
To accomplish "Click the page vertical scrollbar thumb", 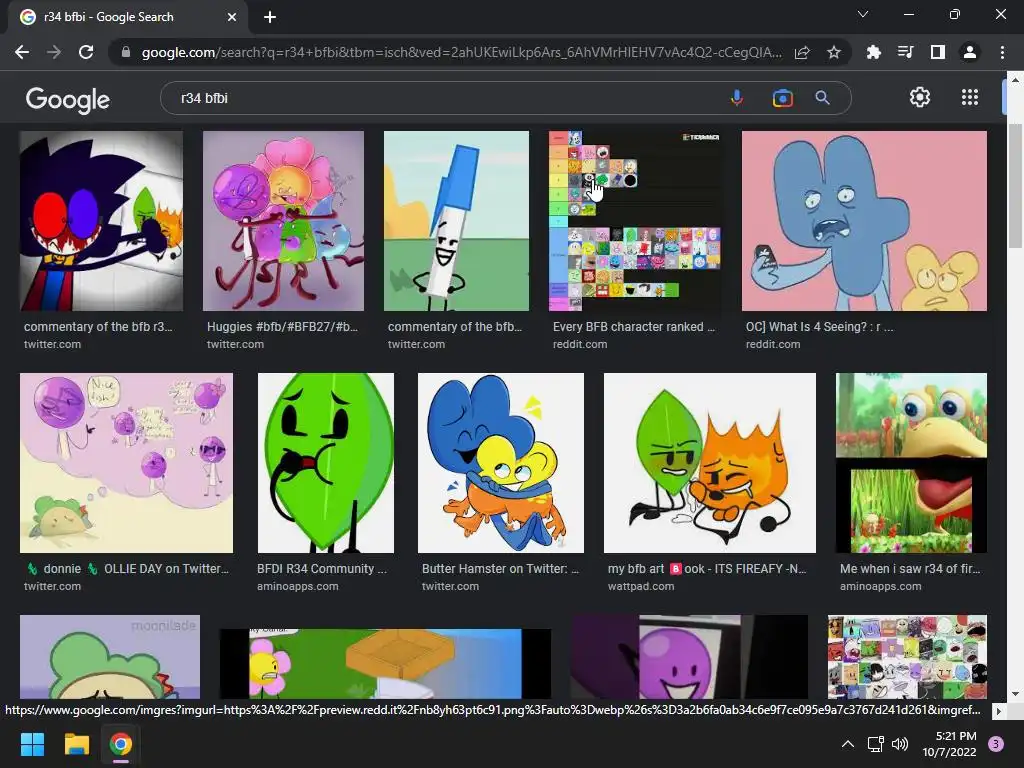I will 1015,186.
